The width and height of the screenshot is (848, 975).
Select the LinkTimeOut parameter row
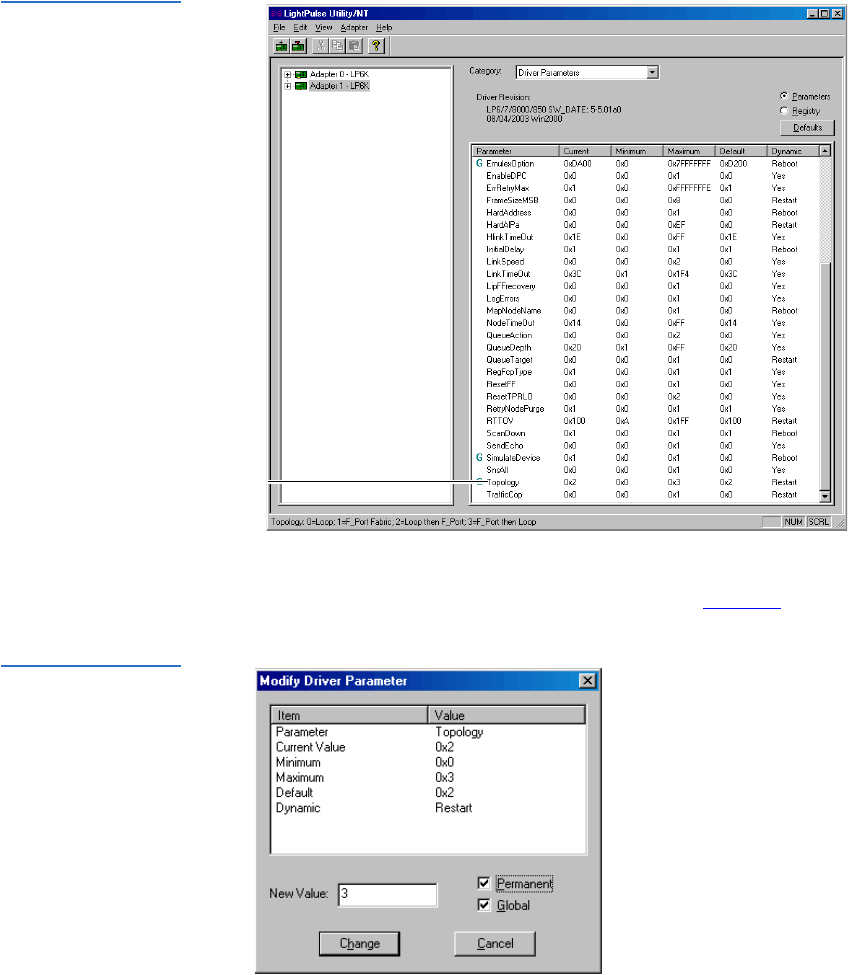(645, 274)
